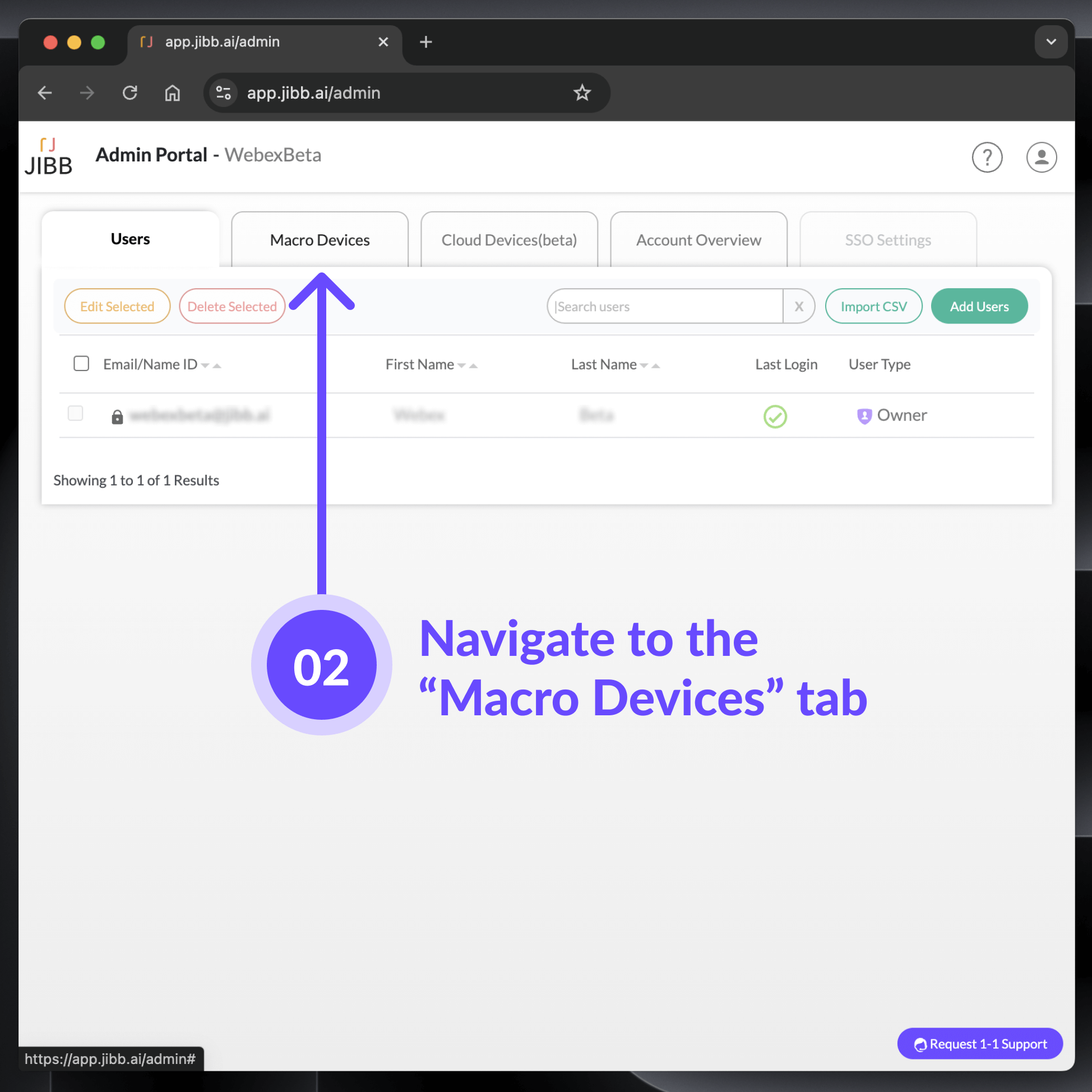Viewport: 1092px width, 1092px height.
Task: Click the browser address bar URL
Action: click(x=314, y=92)
